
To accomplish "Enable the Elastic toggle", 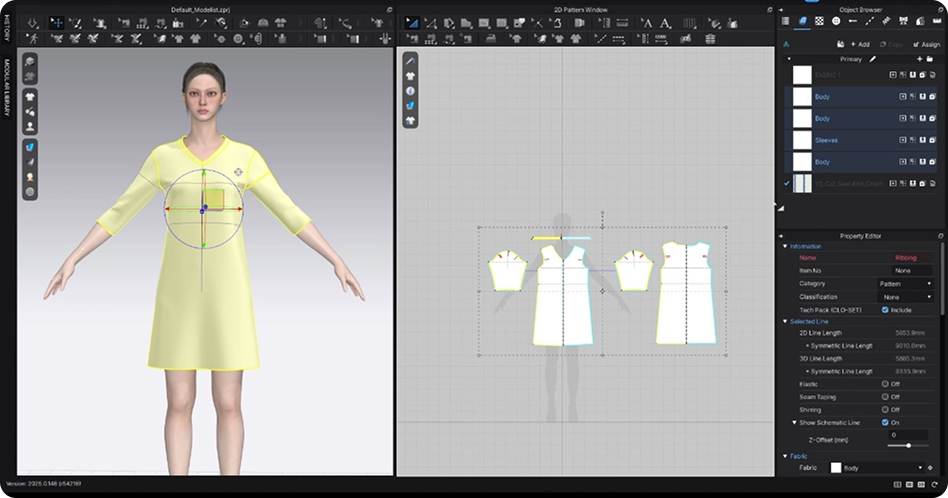I will [885, 383].
